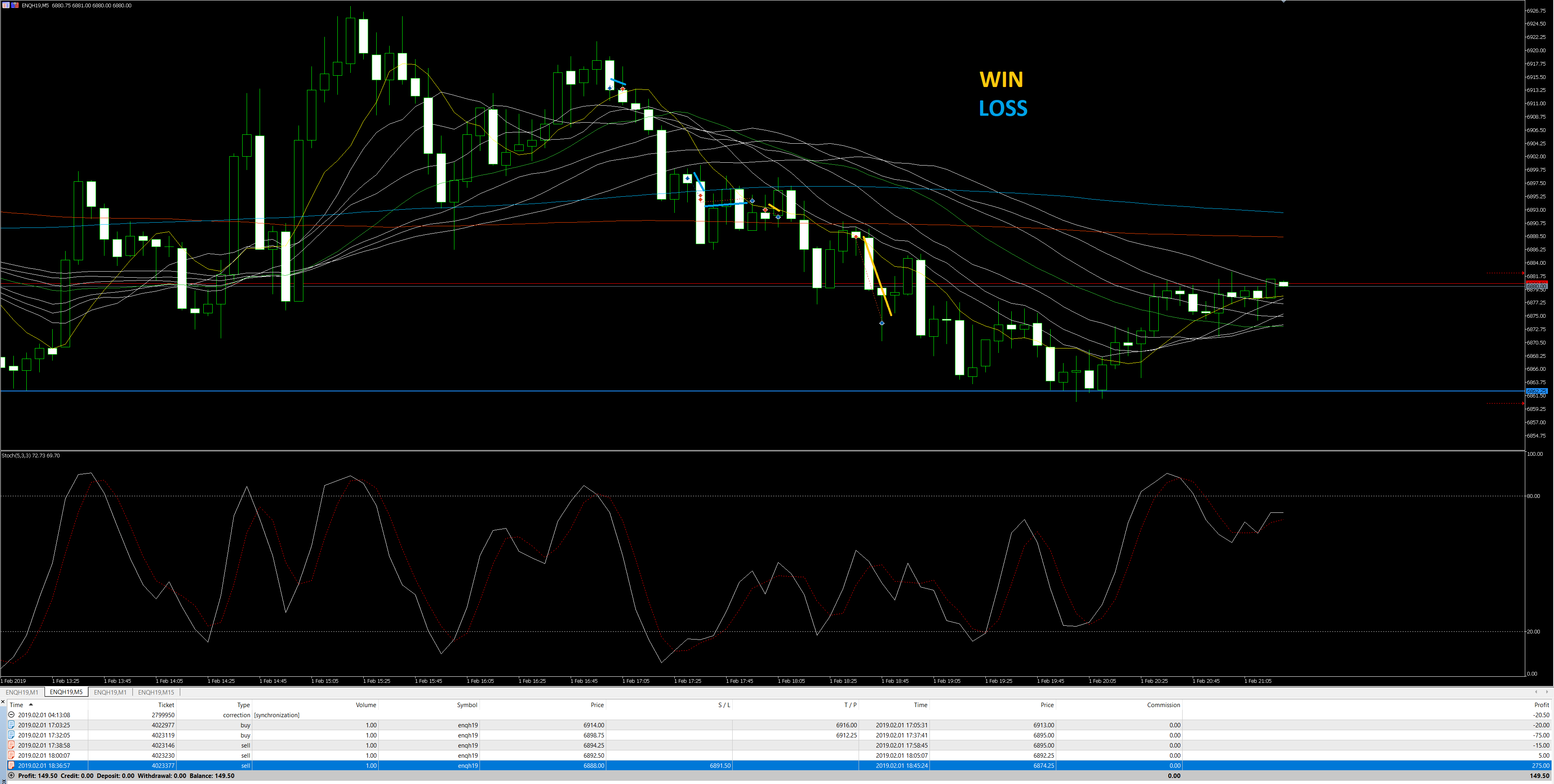Close the terminal panel with the X
1554x784 pixels.
[x=3, y=701]
